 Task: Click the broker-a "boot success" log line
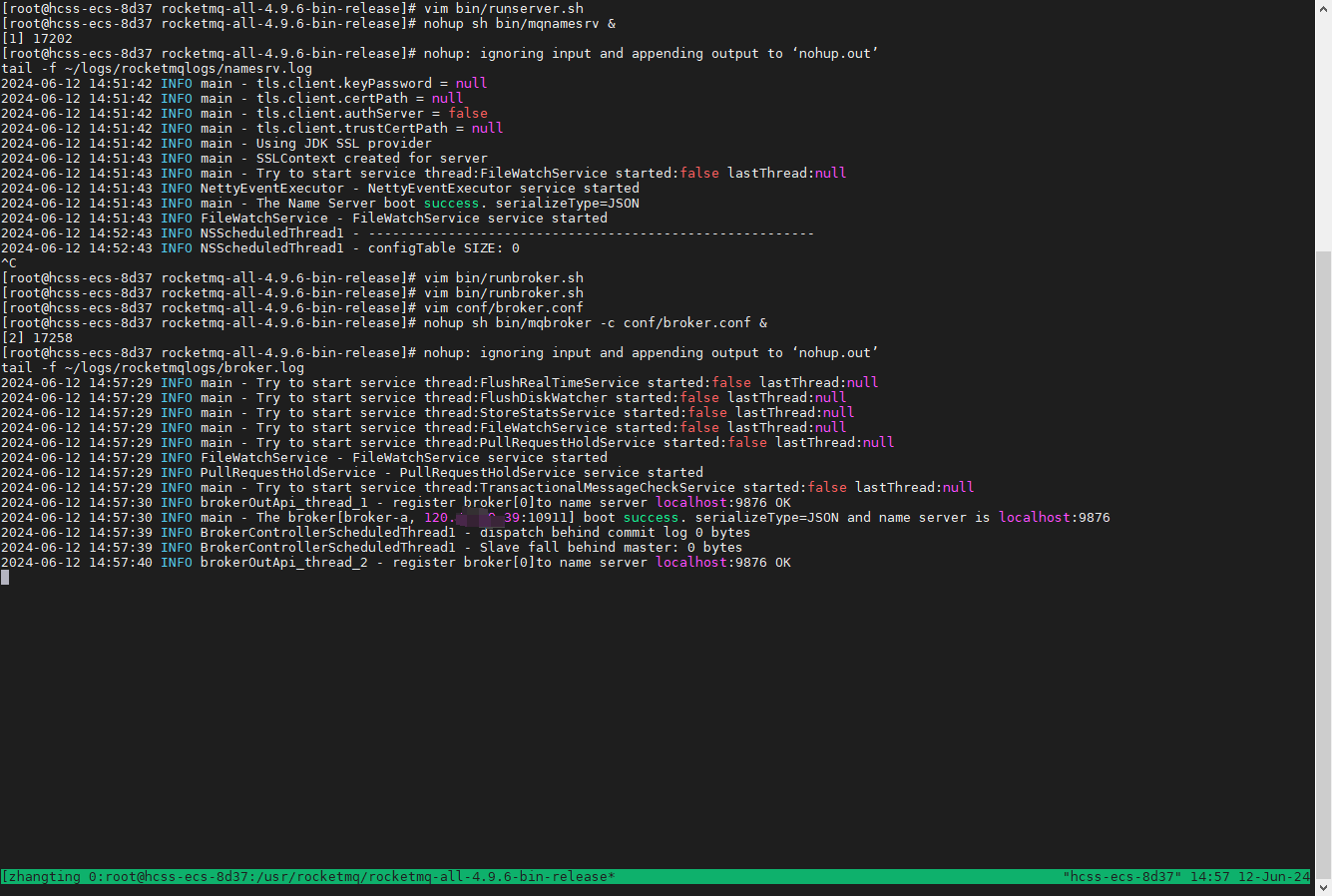click(556, 518)
